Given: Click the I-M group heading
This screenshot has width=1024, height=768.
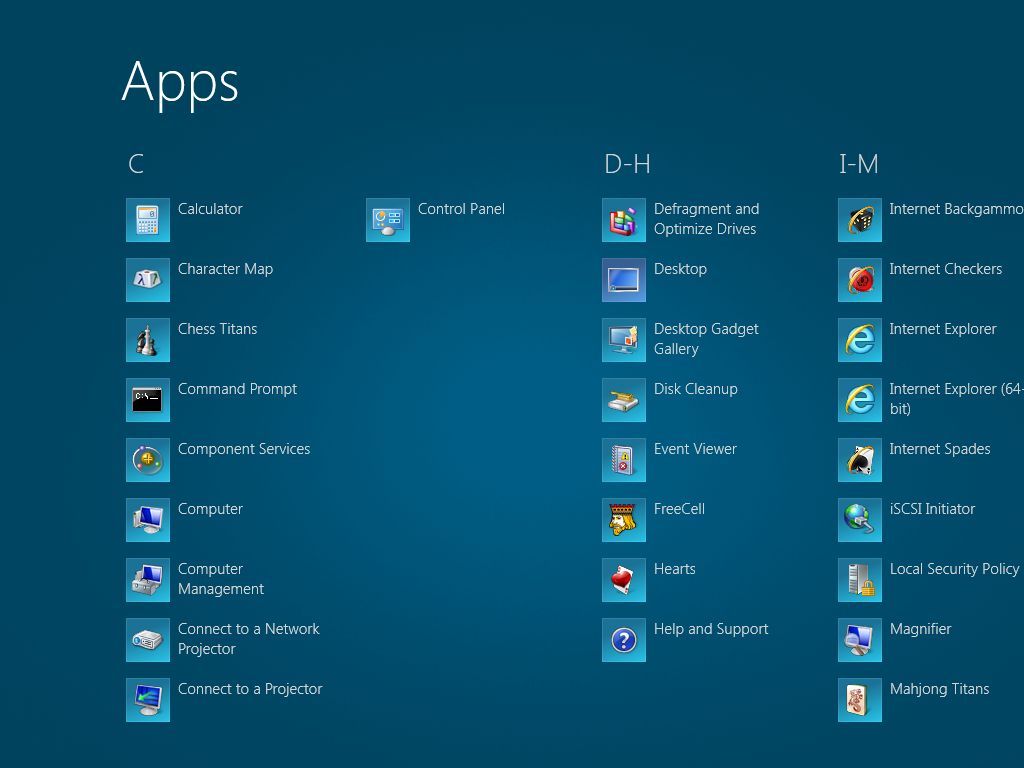Looking at the screenshot, I should pos(859,164).
